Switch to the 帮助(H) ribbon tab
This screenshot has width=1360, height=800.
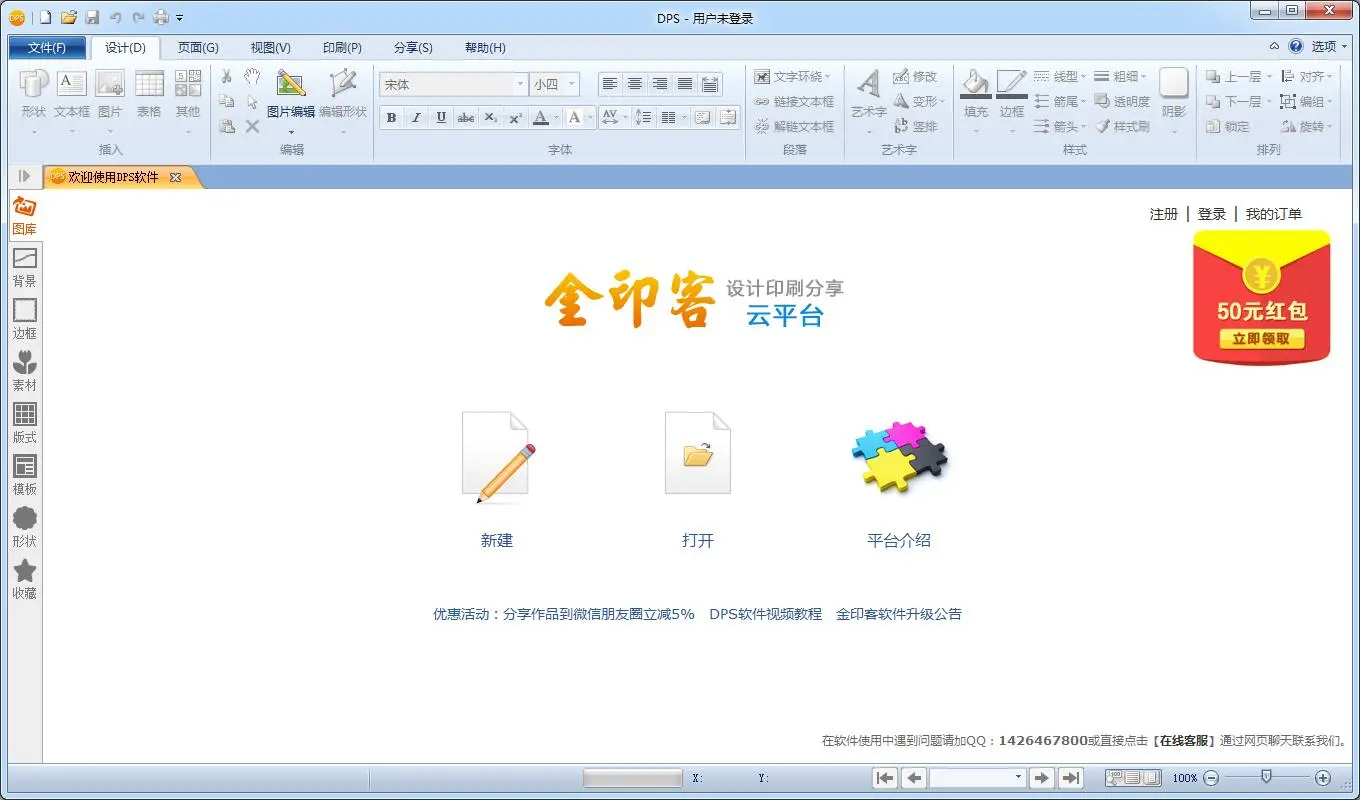485,47
